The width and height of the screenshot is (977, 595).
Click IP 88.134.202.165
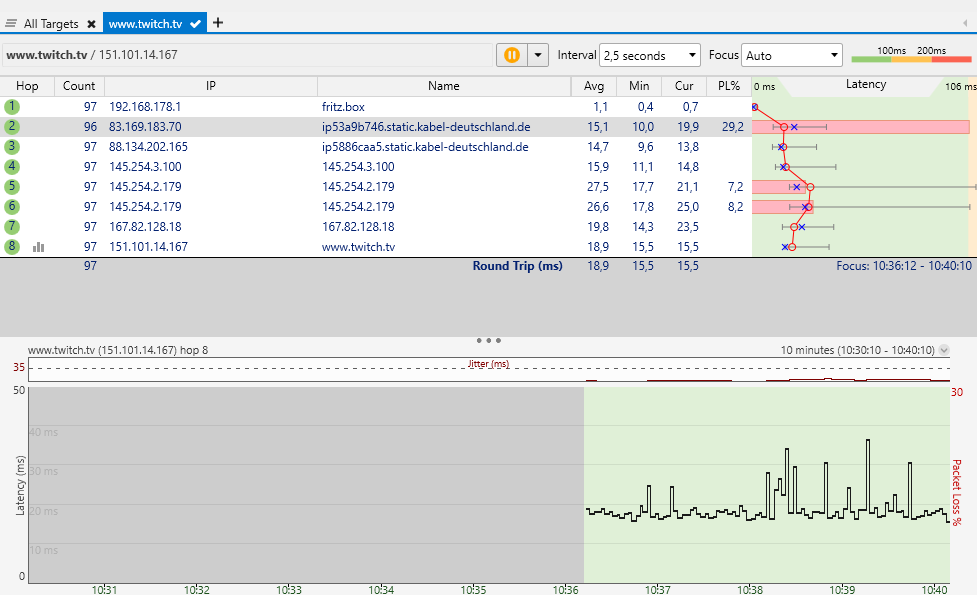[x=148, y=146]
